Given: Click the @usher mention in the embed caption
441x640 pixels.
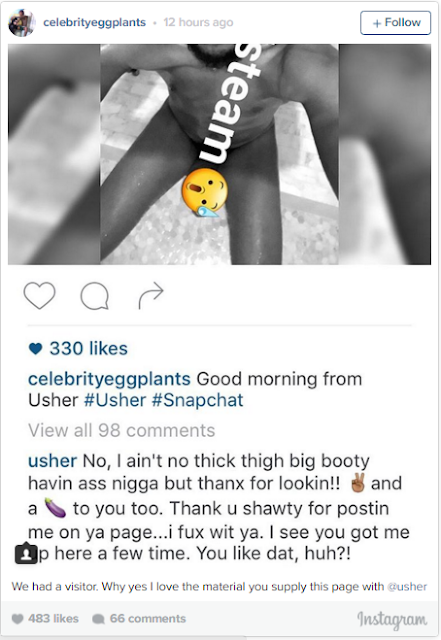Looking at the screenshot, I should [x=407, y=587].
